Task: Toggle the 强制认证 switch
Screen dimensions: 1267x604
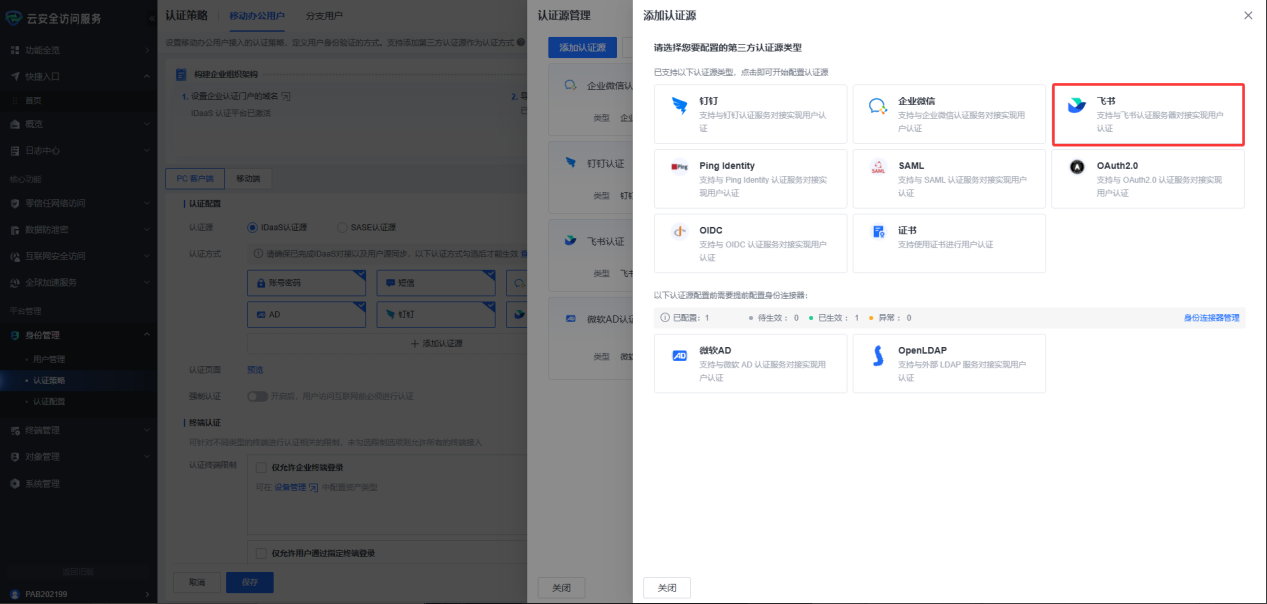Action: click(x=258, y=396)
